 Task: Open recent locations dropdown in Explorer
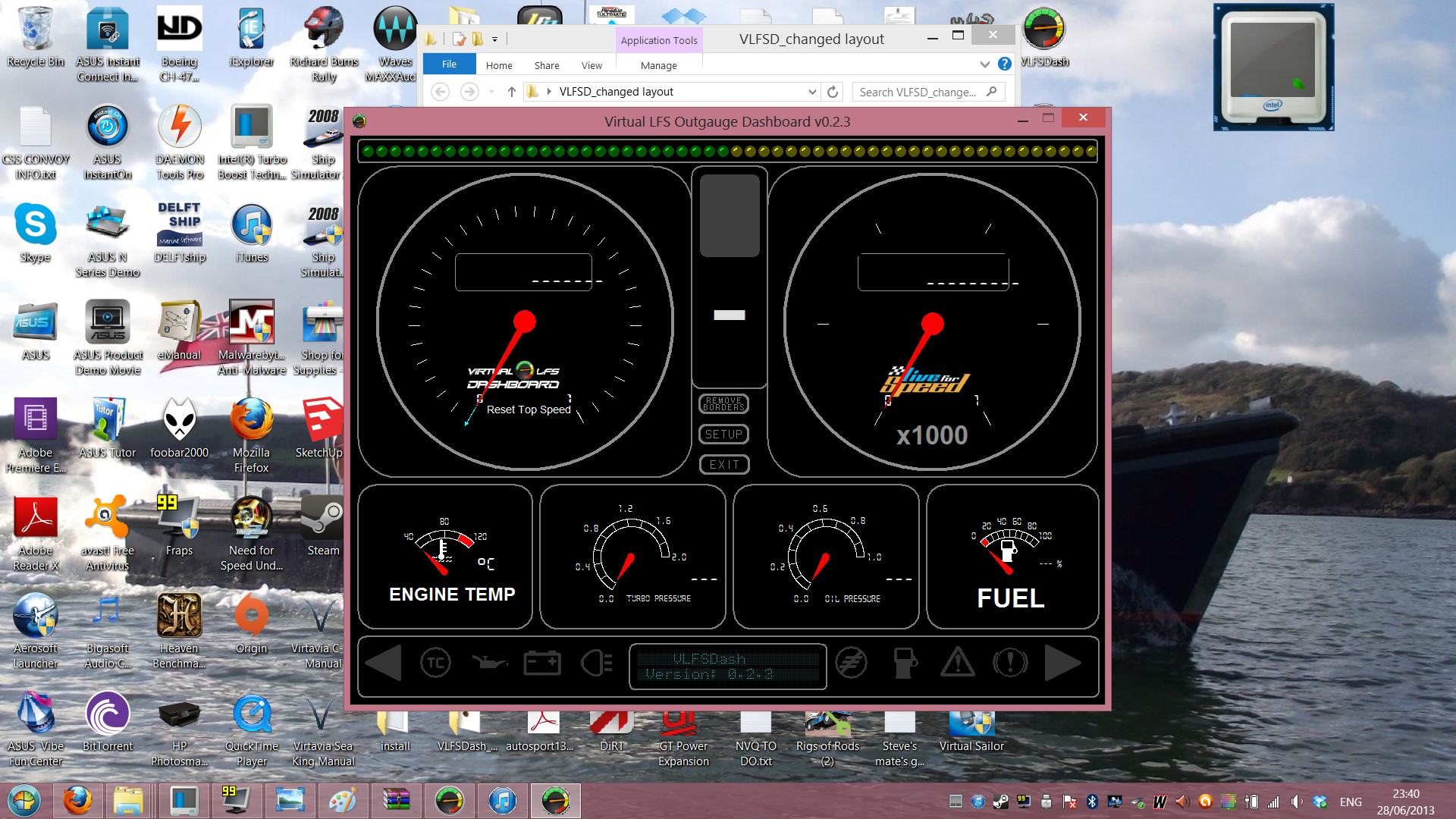(491, 92)
